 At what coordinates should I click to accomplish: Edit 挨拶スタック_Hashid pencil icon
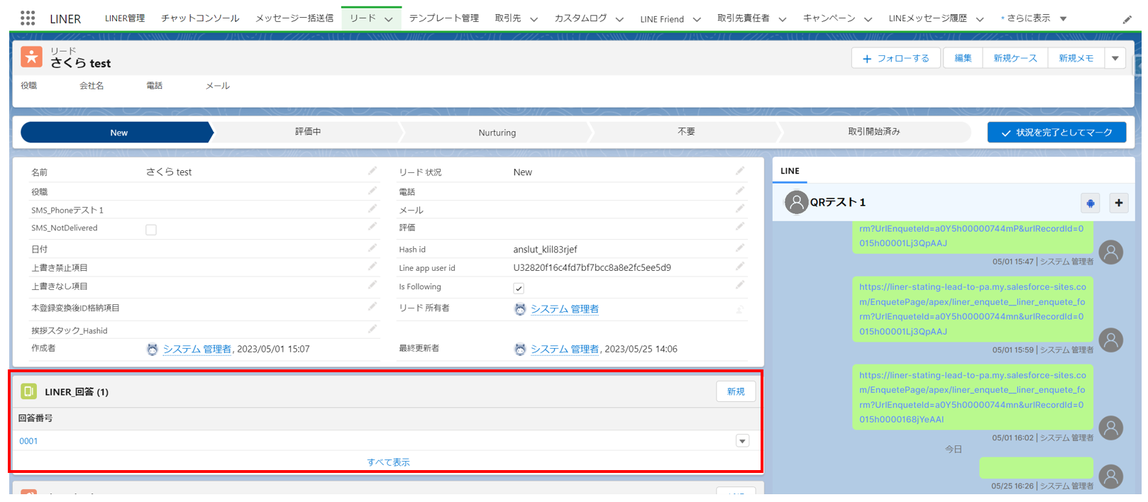pos(373,329)
